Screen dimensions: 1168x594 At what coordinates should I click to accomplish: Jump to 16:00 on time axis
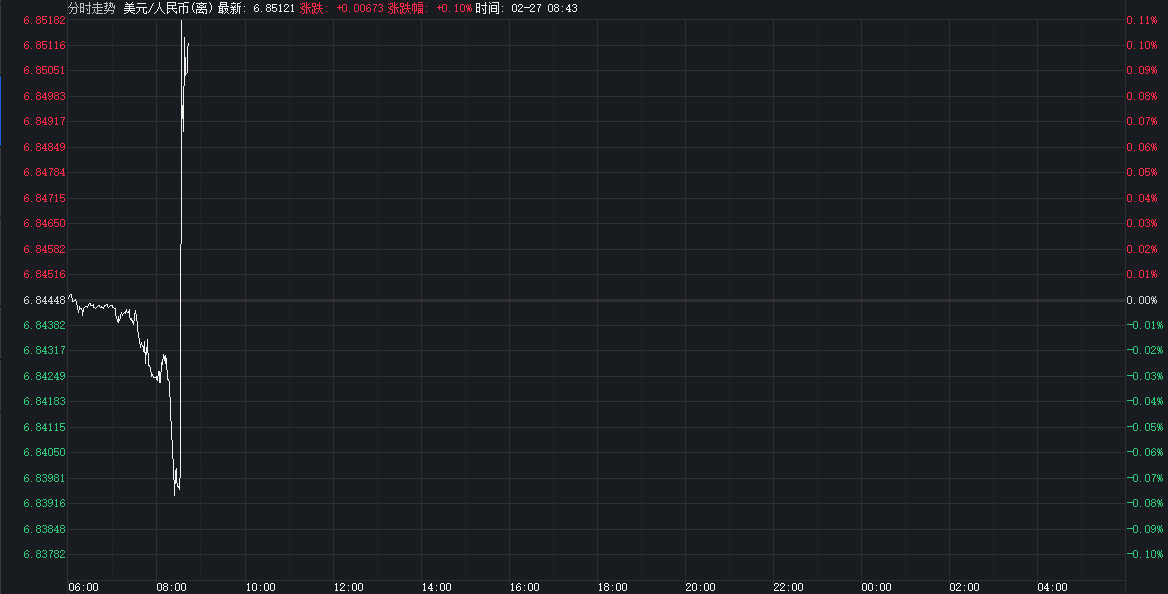pyautogui.click(x=524, y=587)
